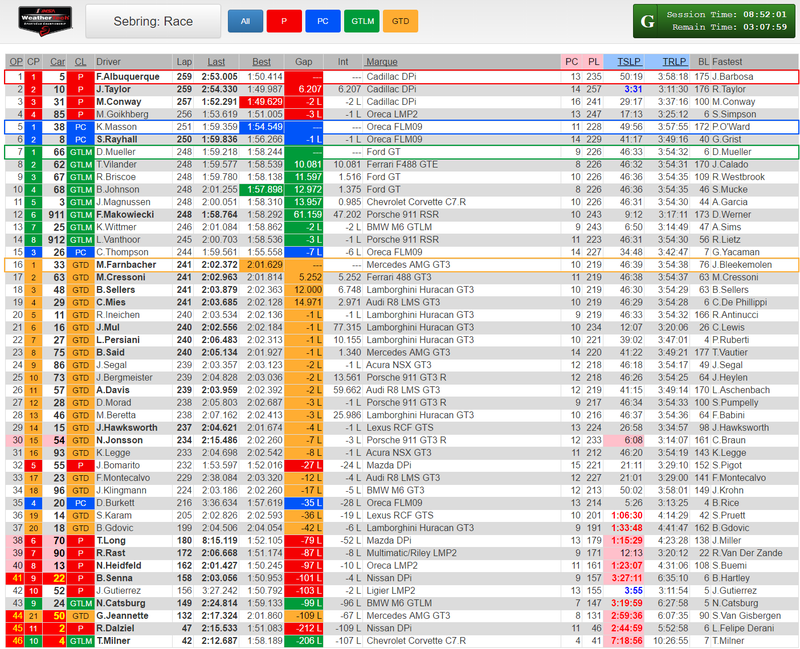Show all classes with the All filter

[245, 21]
